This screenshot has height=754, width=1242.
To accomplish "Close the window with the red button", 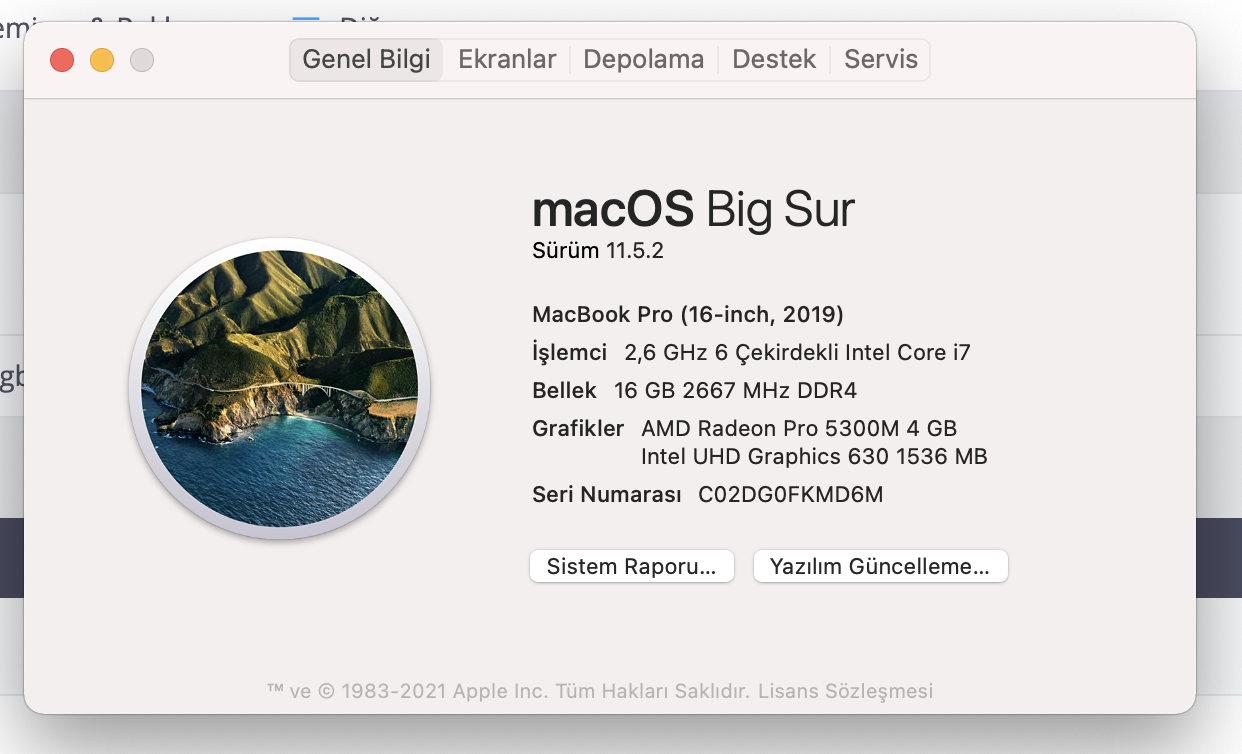I will point(62,60).
